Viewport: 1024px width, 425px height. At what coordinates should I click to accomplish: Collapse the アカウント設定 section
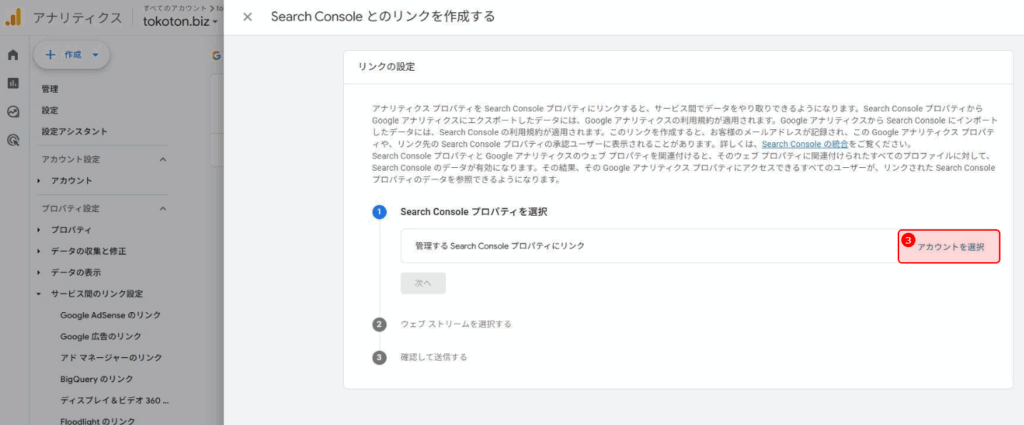pyautogui.click(x=162, y=159)
